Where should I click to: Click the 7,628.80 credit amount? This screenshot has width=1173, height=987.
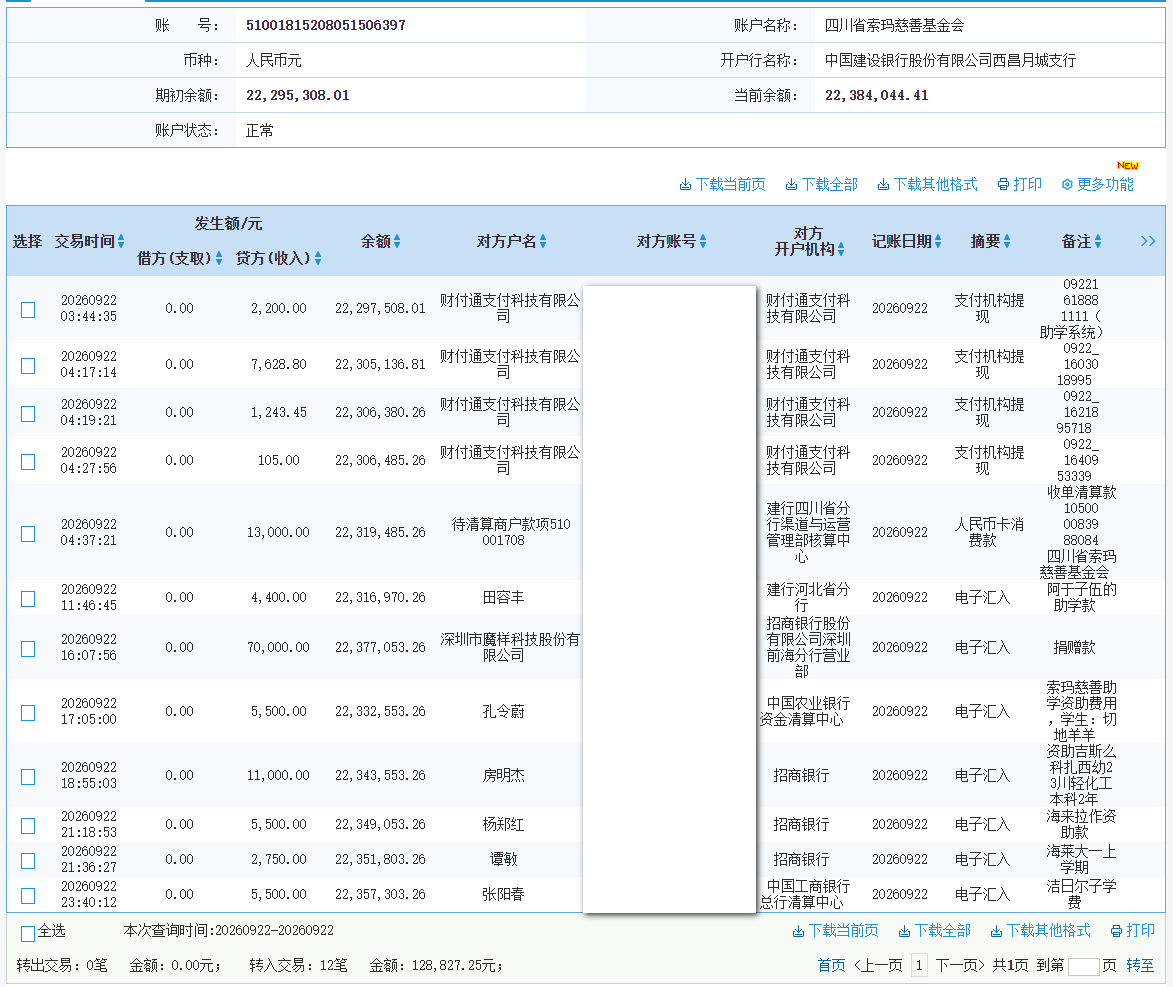point(278,364)
